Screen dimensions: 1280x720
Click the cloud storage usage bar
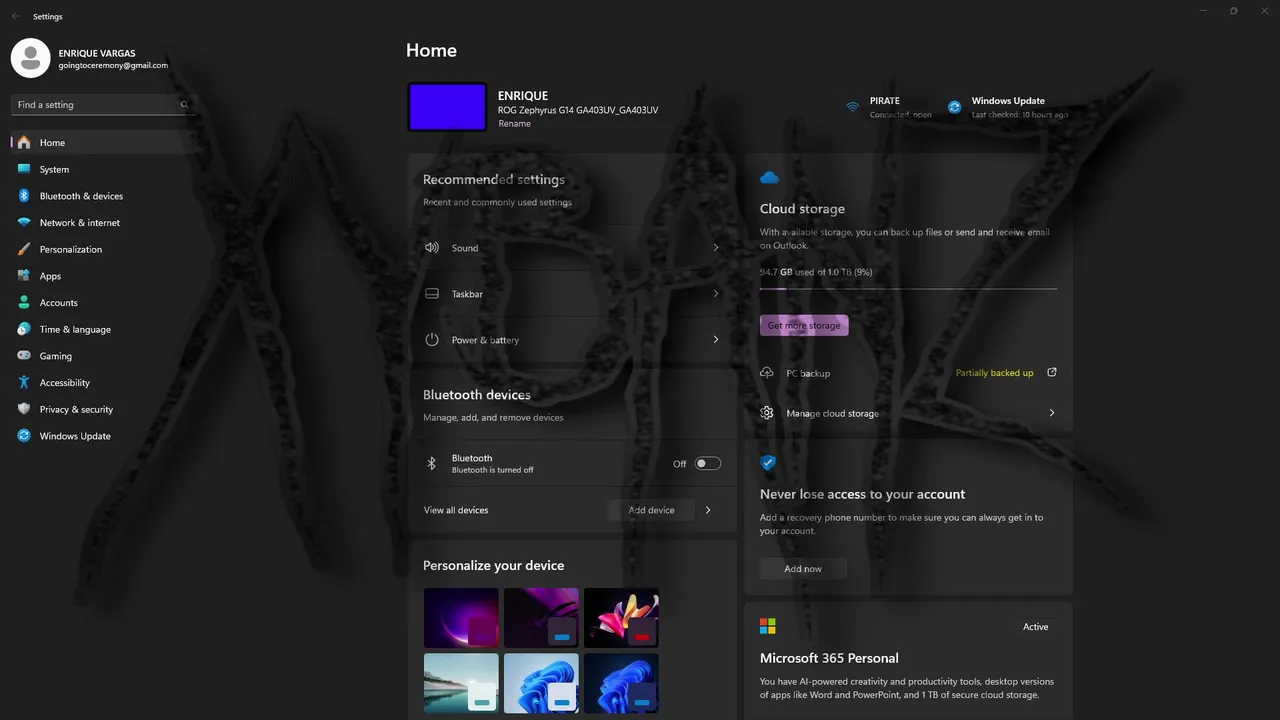coord(908,288)
